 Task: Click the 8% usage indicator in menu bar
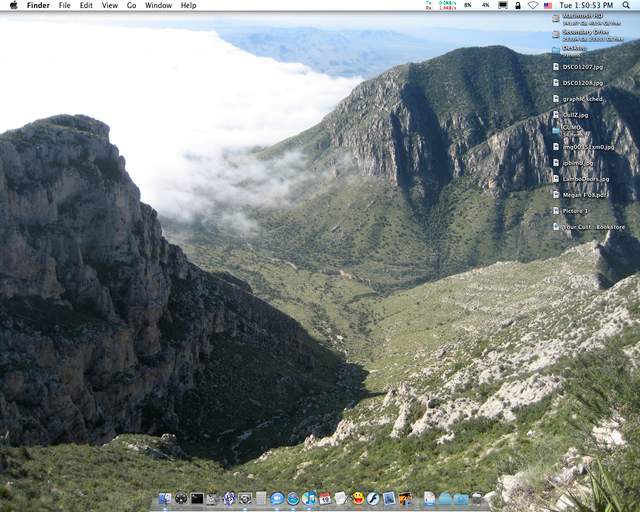[x=468, y=5]
